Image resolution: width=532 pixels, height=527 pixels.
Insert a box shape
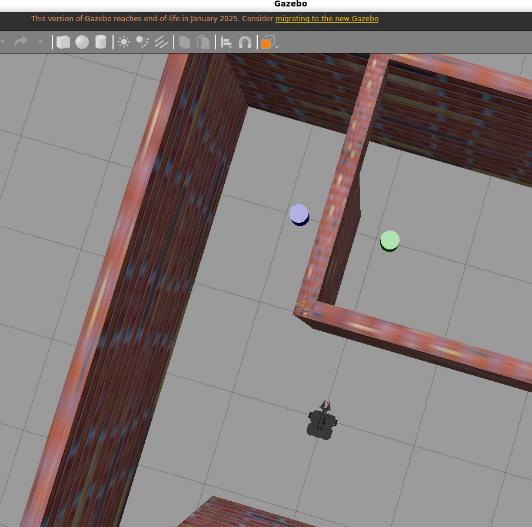pyautogui.click(x=63, y=42)
